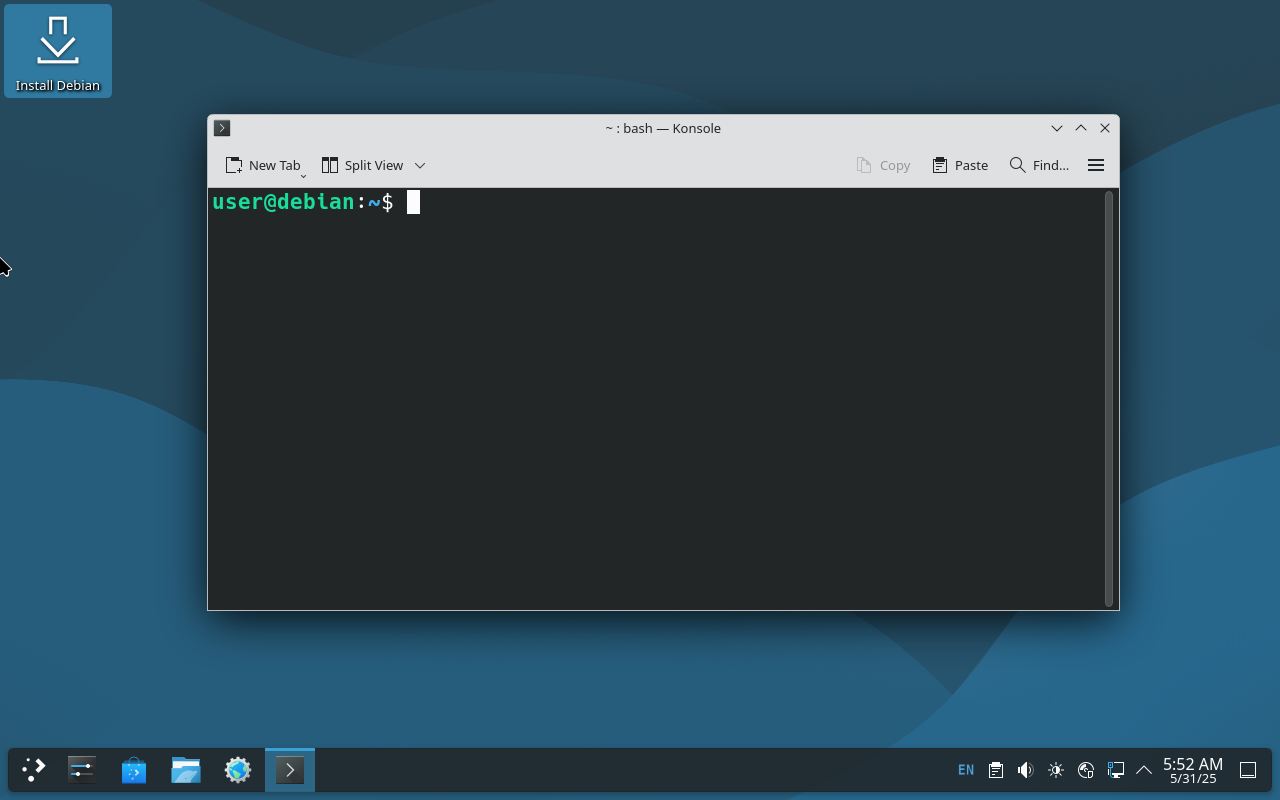Click the EN keyboard layout indicator
Screen dimensions: 1280x800
[x=966, y=769]
